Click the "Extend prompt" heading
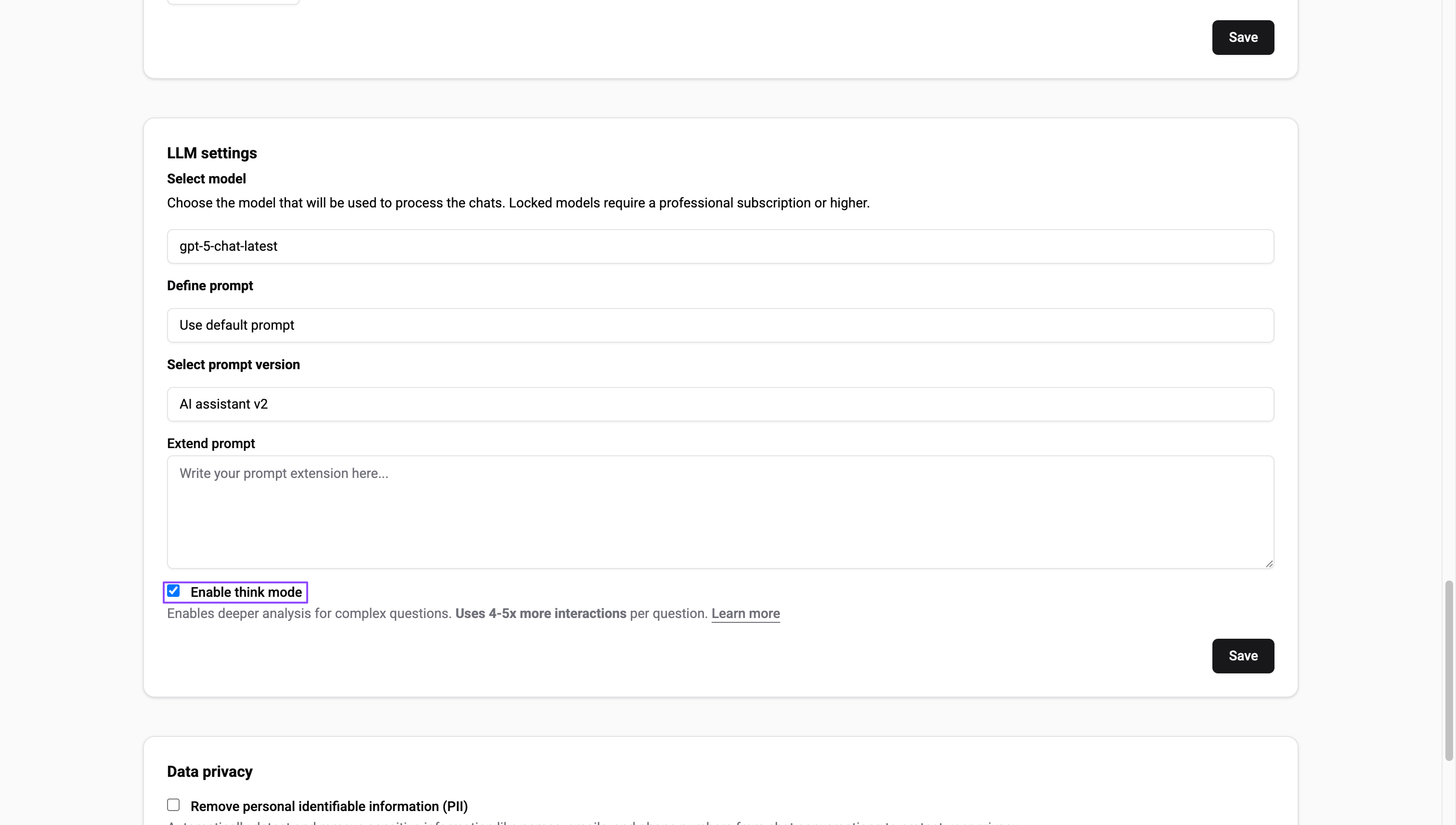1456x825 pixels. pyautogui.click(x=210, y=443)
